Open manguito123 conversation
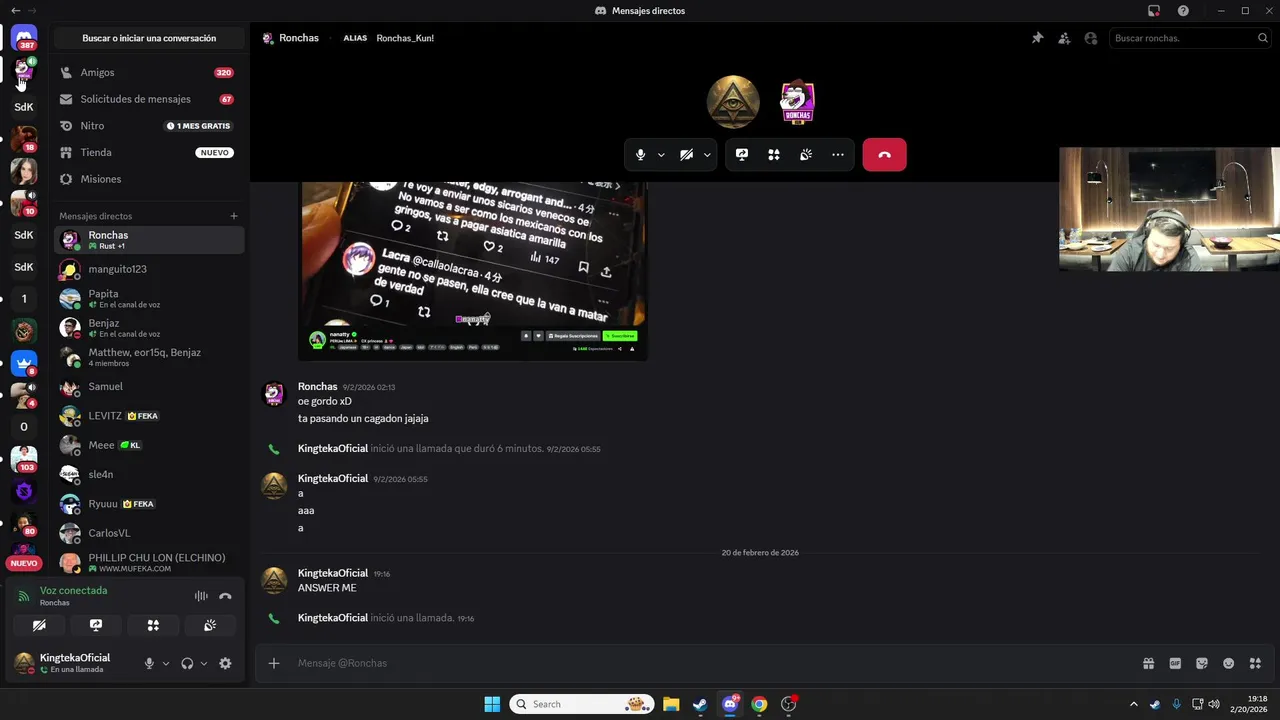Image resolution: width=1280 pixels, height=720 pixels. point(149,269)
